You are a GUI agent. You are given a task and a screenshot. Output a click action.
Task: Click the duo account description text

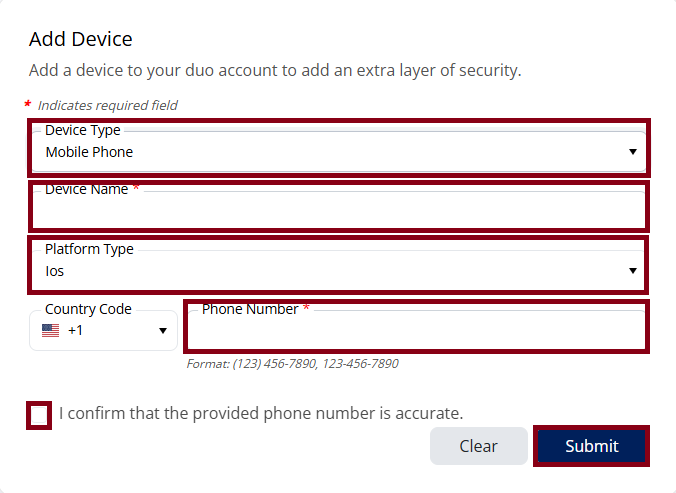point(275,71)
